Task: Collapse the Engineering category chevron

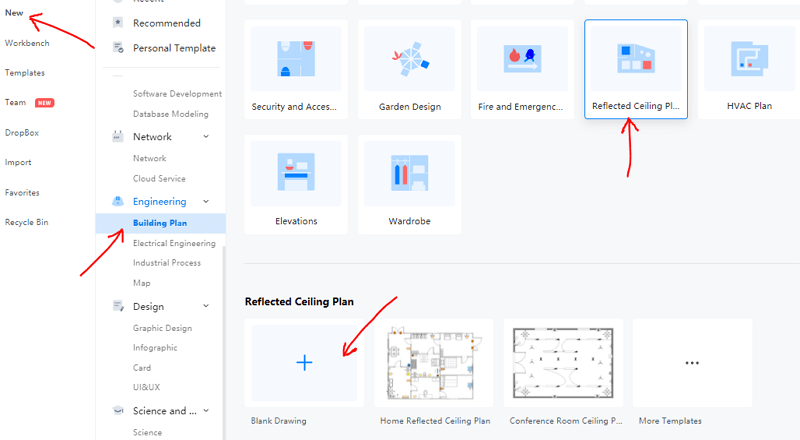Action: [x=206, y=201]
